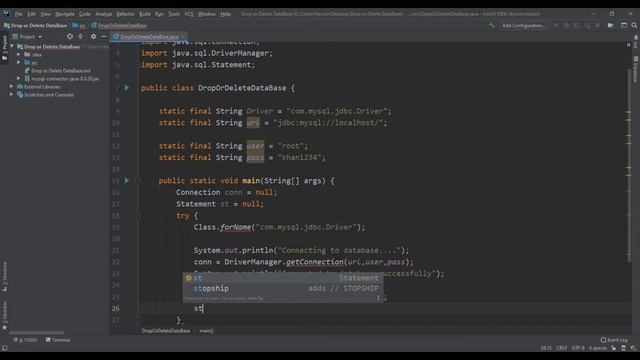Click DropOrDeleteDataBase in editor breadcrumb

point(166,331)
